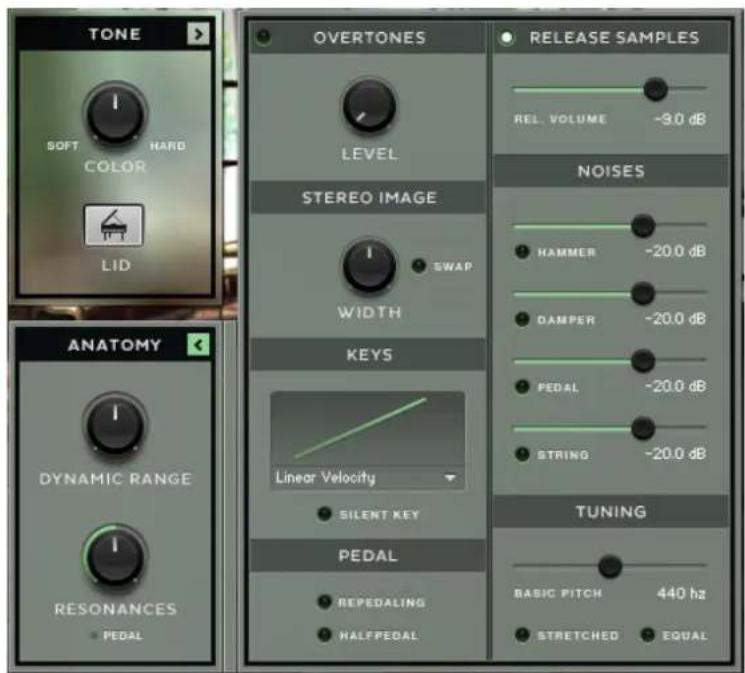Screen dimensions: 745x673
Task: Click the String -20.0 dB value
Action: point(675,453)
